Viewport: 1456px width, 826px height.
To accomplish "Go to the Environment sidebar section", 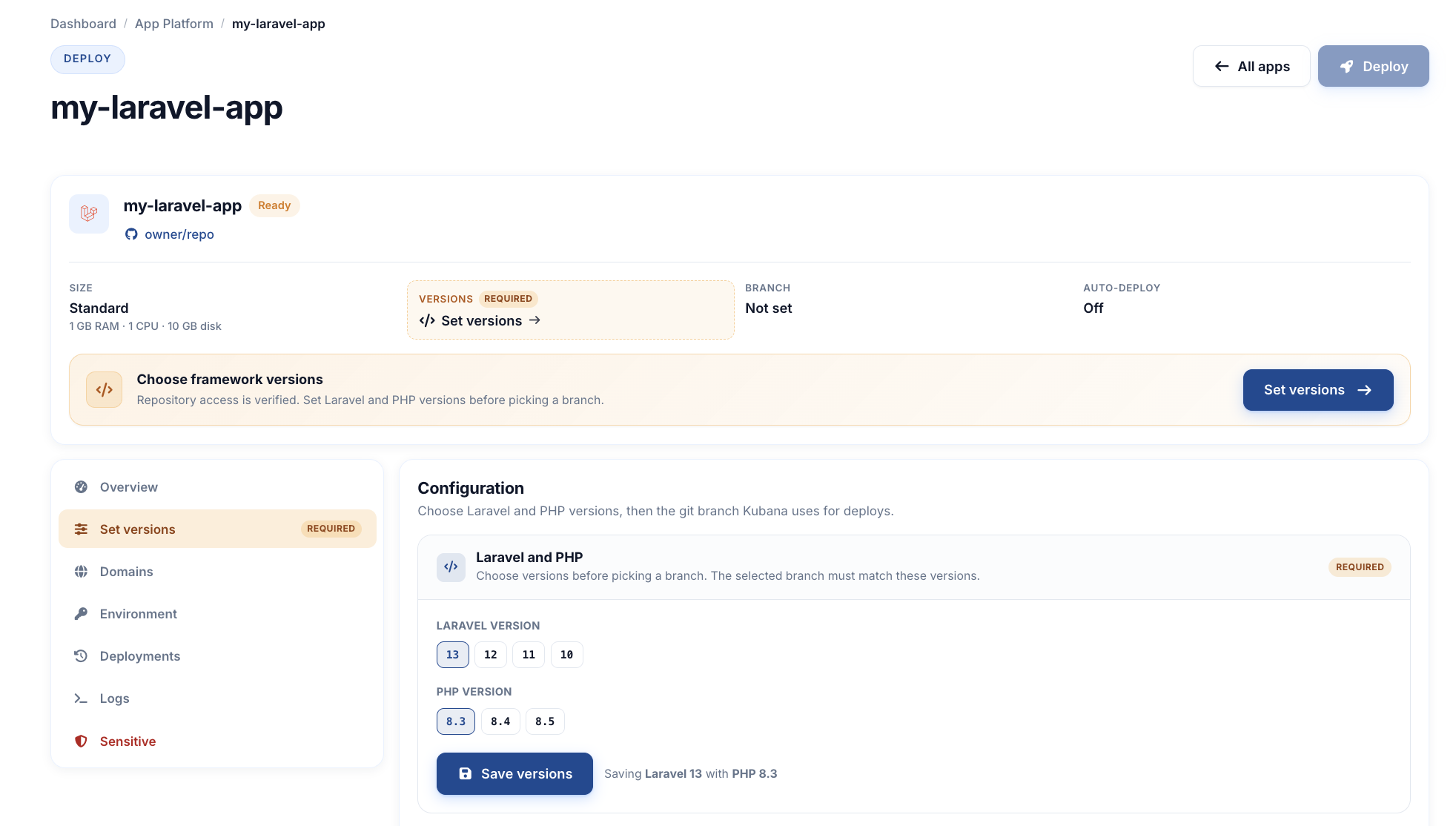I will pos(217,614).
